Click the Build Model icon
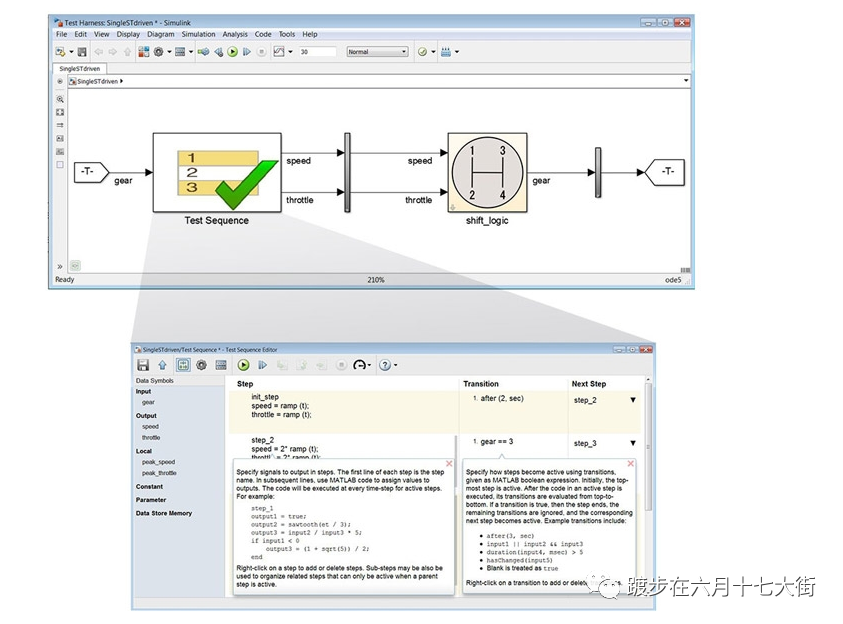The height and width of the screenshot is (624, 843). (446, 52)
